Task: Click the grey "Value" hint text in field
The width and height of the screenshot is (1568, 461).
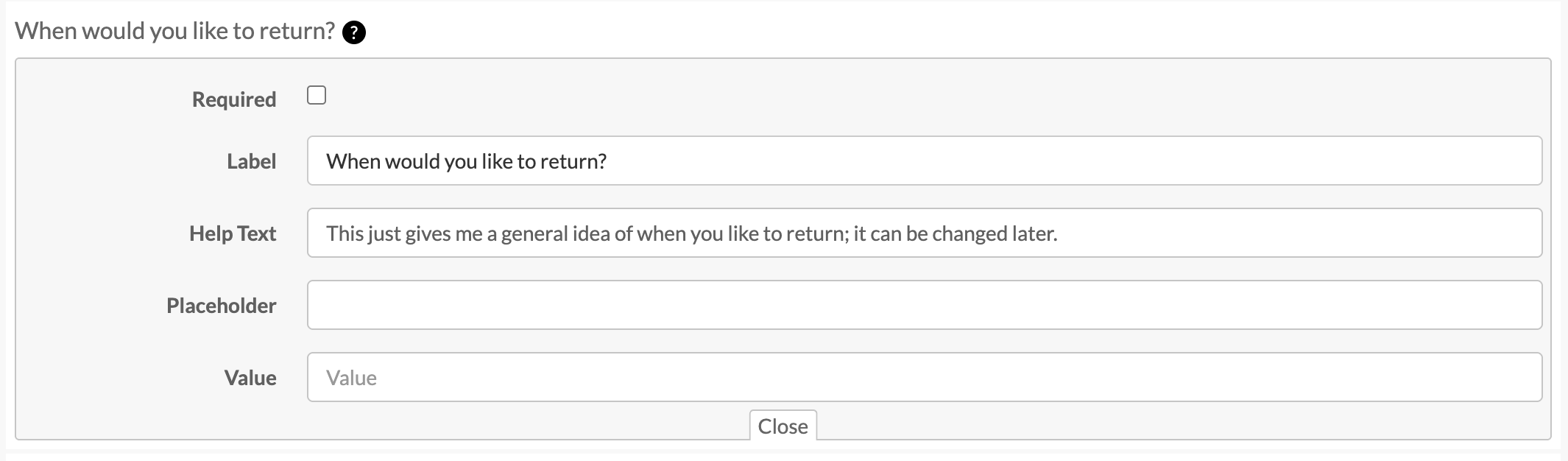Action: point(352,378)
